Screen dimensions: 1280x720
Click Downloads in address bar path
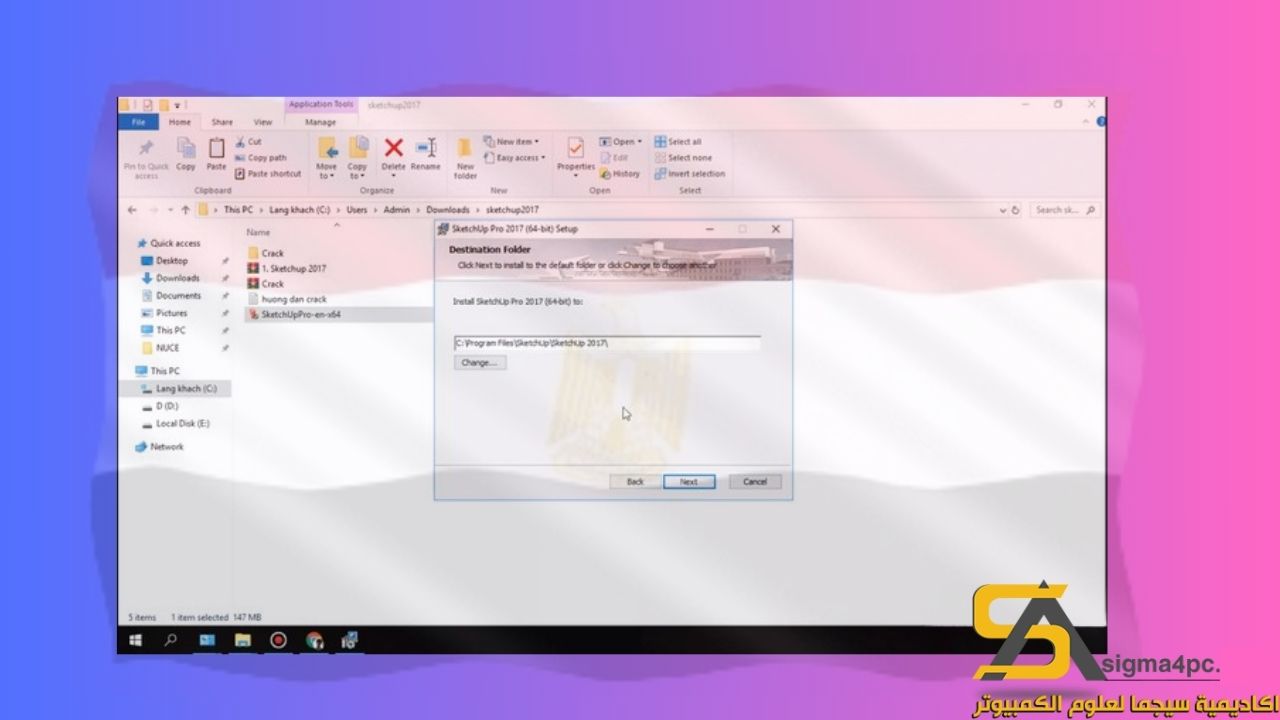tap(447, 210)
